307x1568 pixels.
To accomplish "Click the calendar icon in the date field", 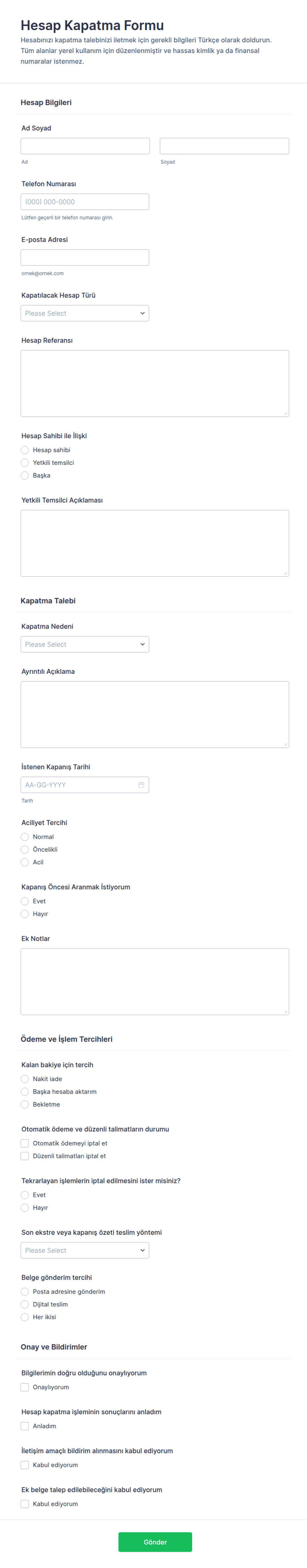I will pyautogui.click(x=141, y=784).
